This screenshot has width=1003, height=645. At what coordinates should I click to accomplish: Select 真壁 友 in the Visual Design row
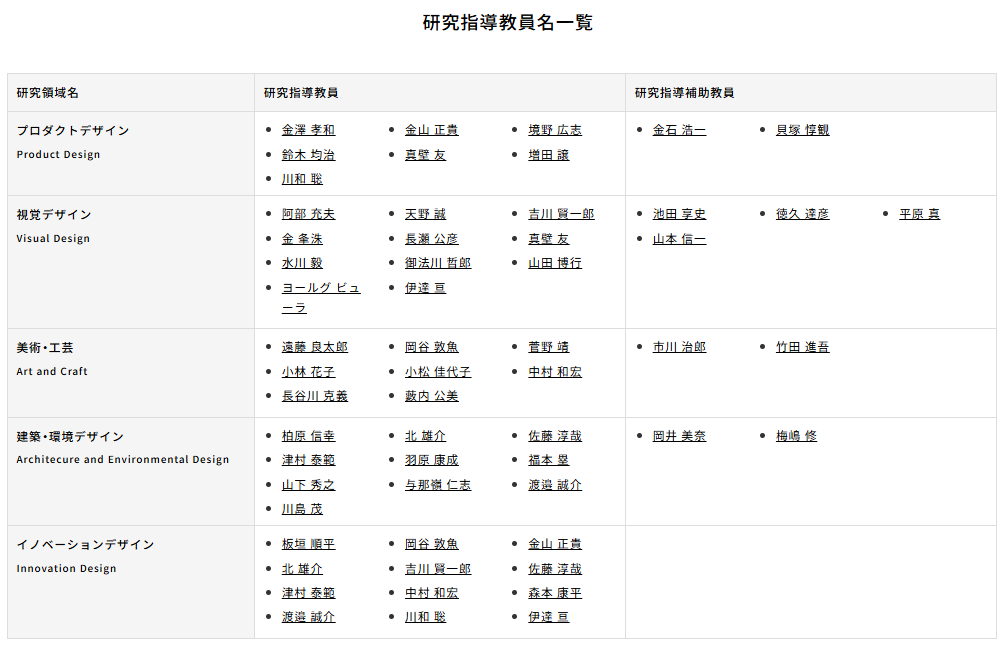(548, 239)
